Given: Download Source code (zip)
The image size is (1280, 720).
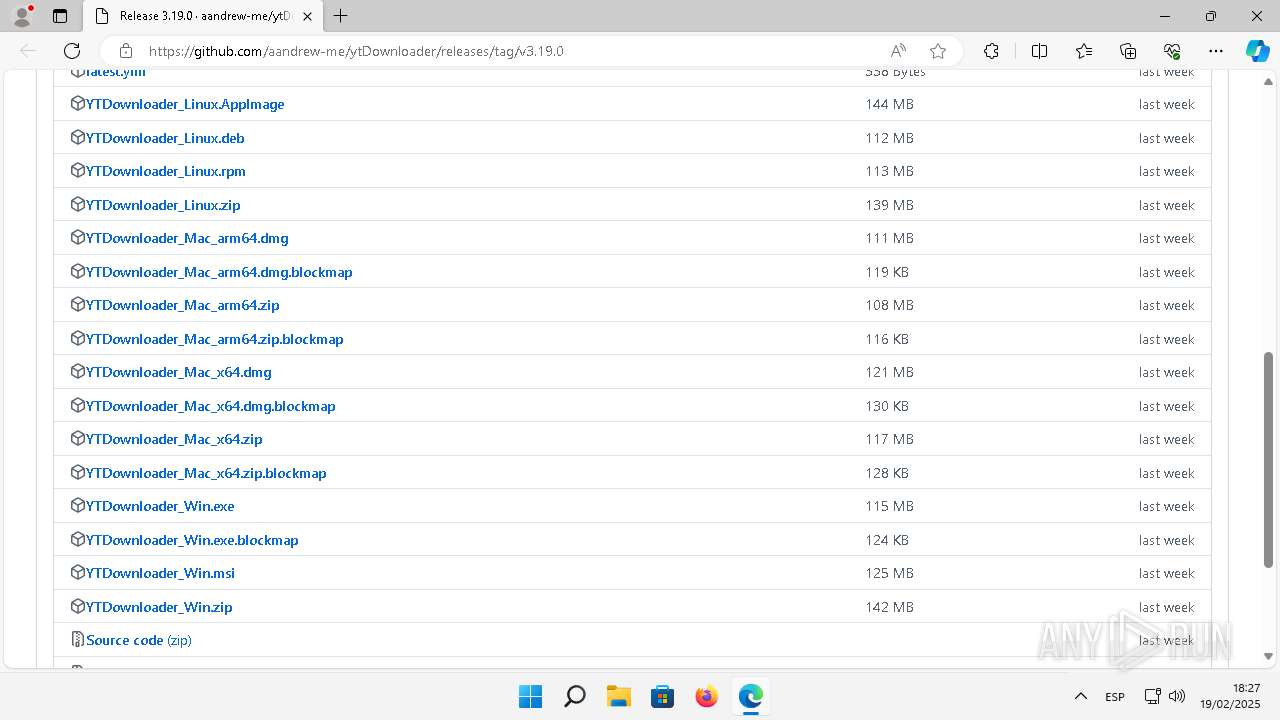Looking at the screenshot, I should click(139, 640).
